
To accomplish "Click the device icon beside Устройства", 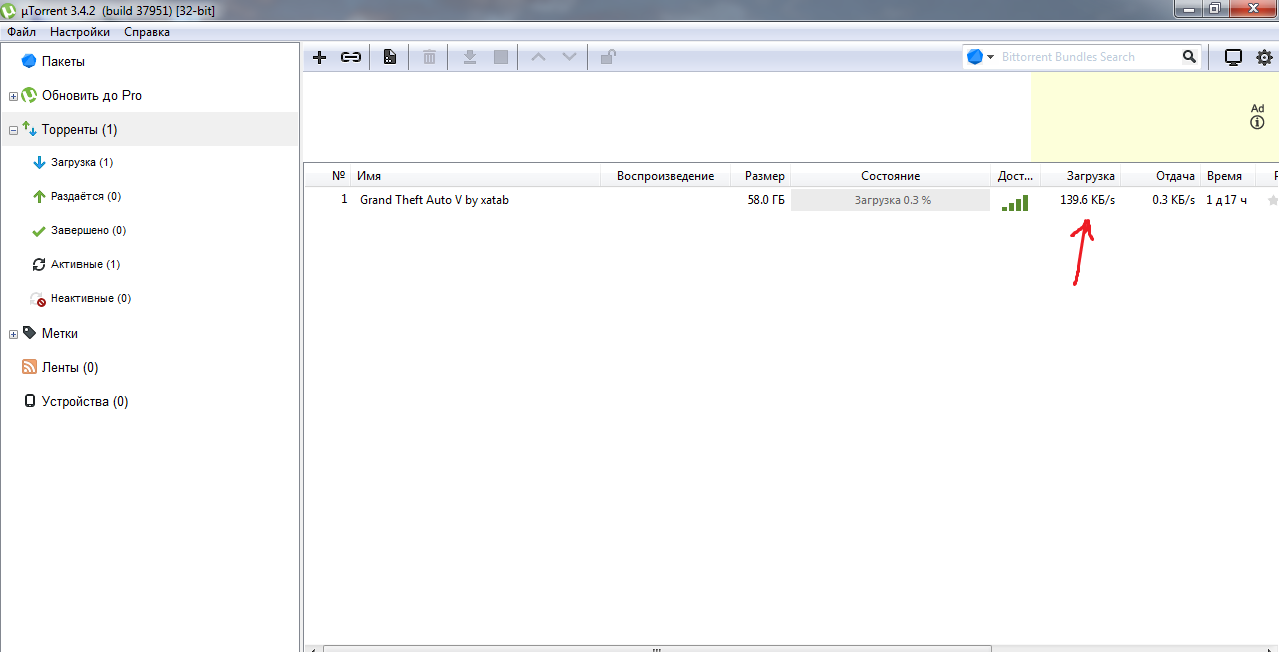I will pos(29,401).
